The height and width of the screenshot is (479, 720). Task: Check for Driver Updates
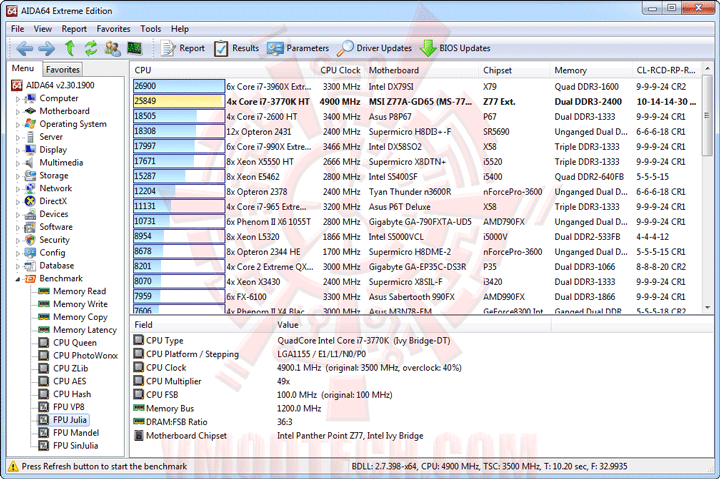click(374, 48)
